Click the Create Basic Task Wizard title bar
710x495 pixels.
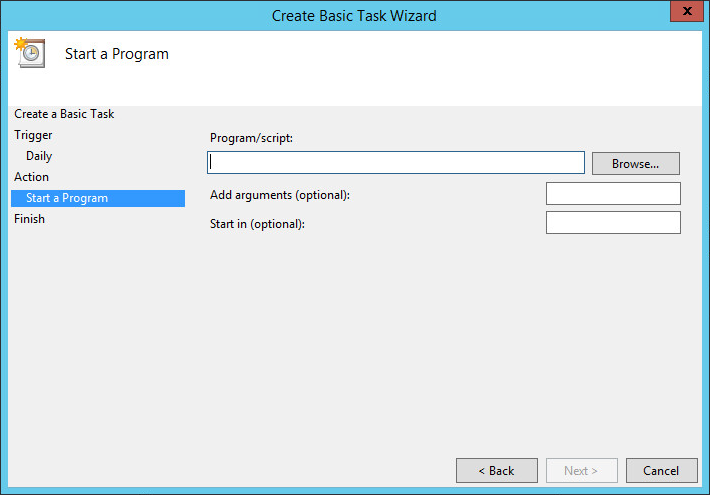(x=354, y=15)
